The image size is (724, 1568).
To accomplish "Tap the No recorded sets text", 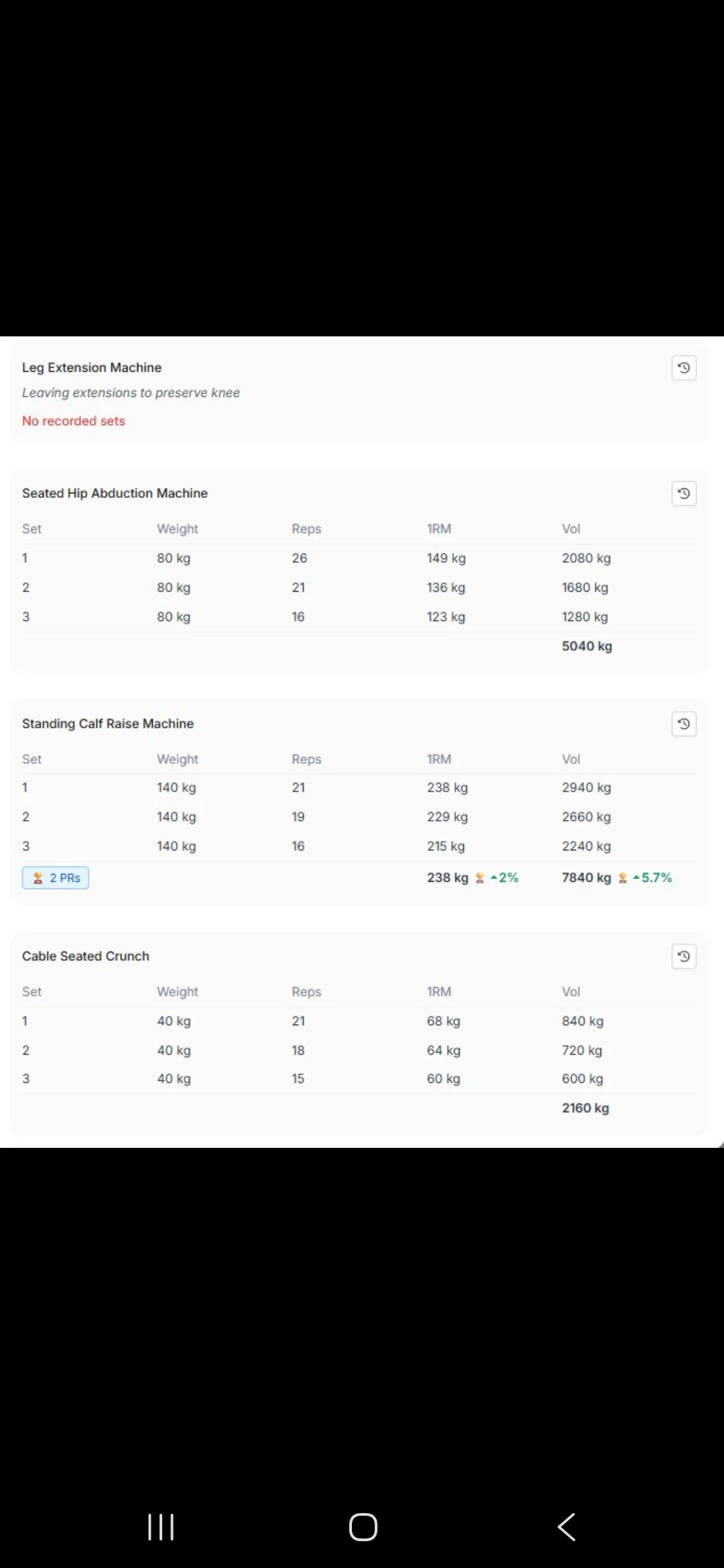I will (x=74, y=421).
